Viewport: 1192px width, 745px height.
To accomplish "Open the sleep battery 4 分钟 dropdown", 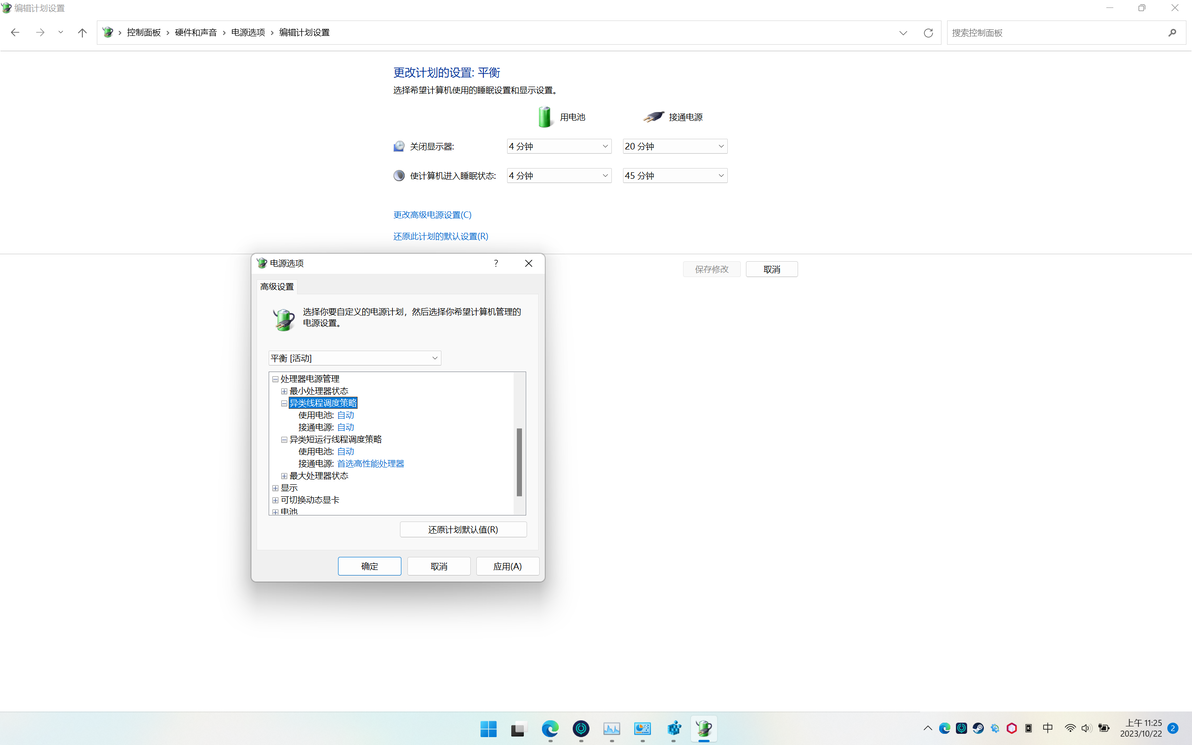I will 559,176.
